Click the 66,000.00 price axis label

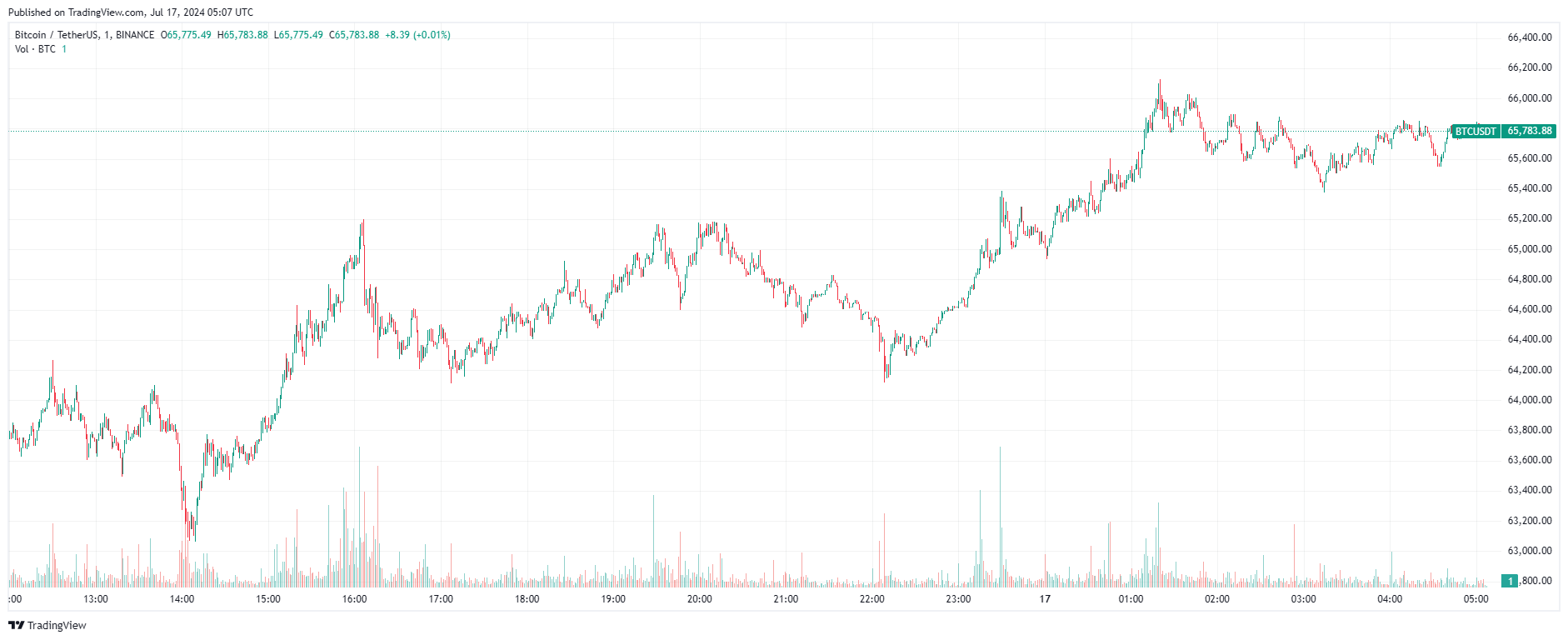pos(1530,98)
